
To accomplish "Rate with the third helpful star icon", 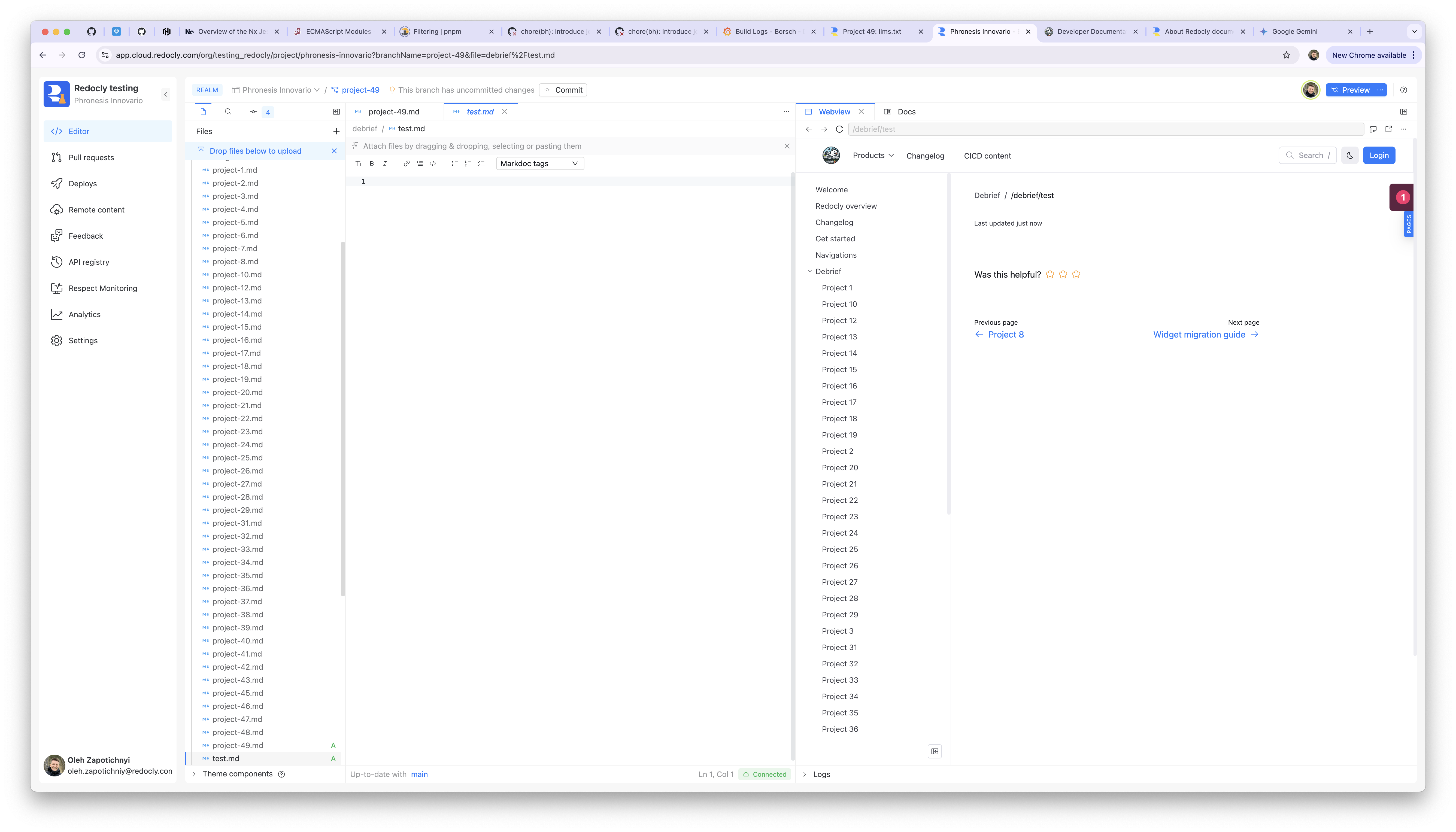I will tap(1076, 275).
